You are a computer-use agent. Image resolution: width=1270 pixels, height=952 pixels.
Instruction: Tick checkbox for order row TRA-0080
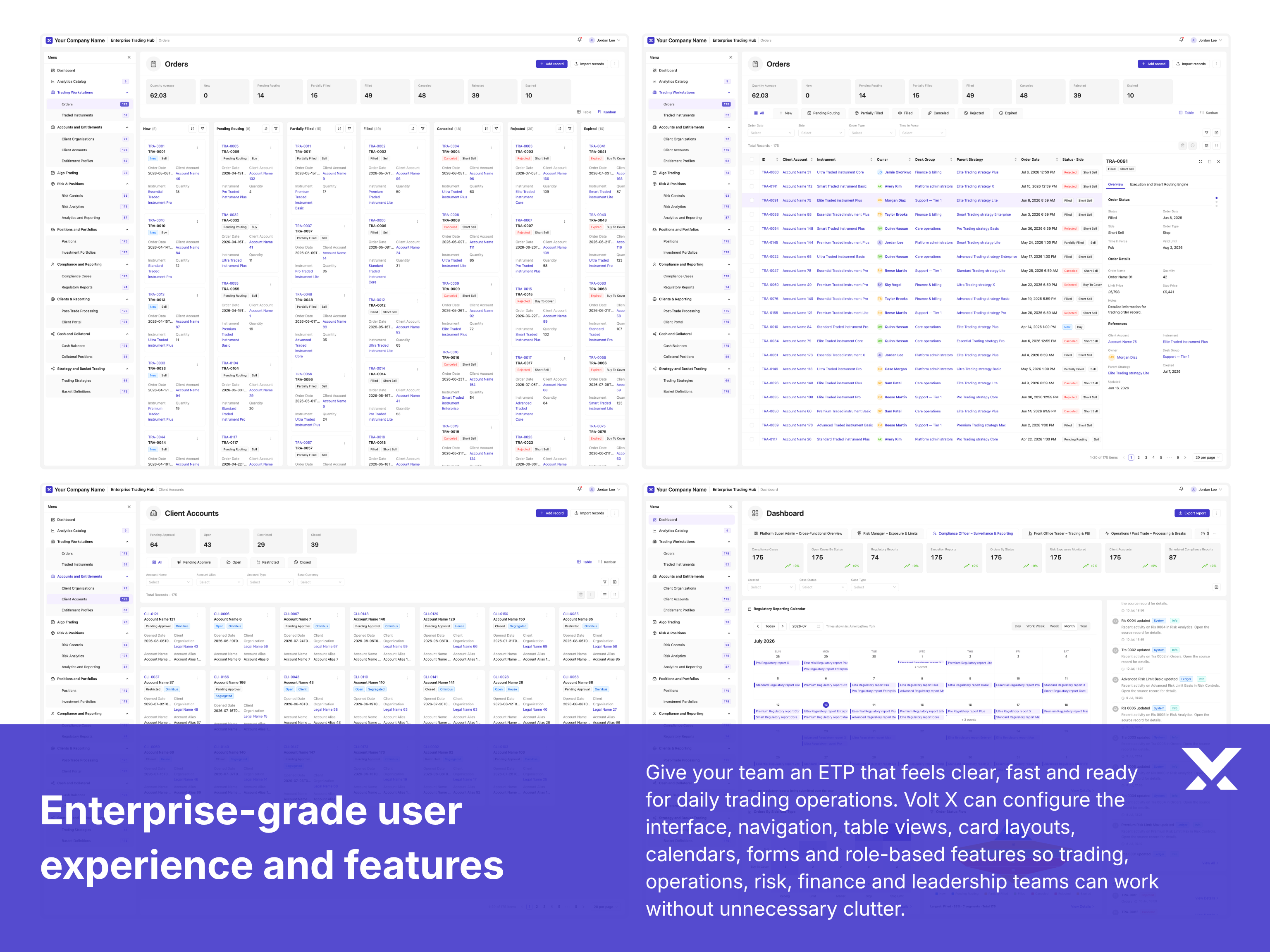click(x=752, y=172)
